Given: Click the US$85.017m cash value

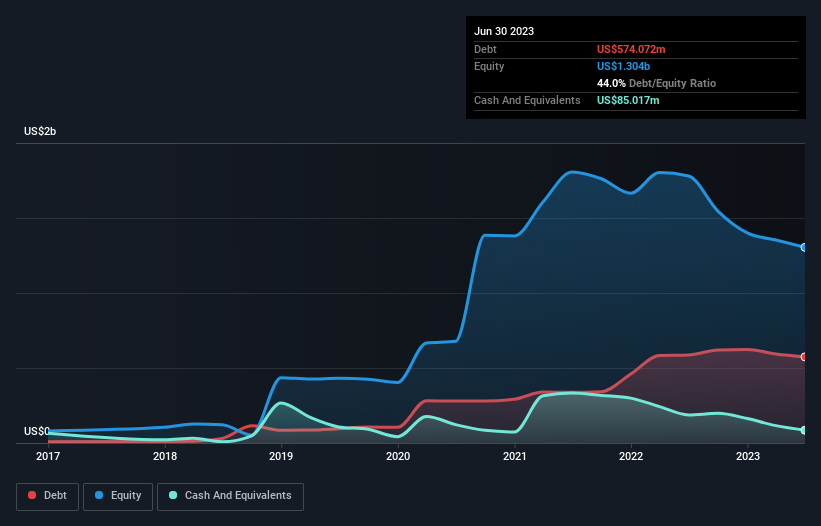Looking at the screenshot, I should (628, 100).
